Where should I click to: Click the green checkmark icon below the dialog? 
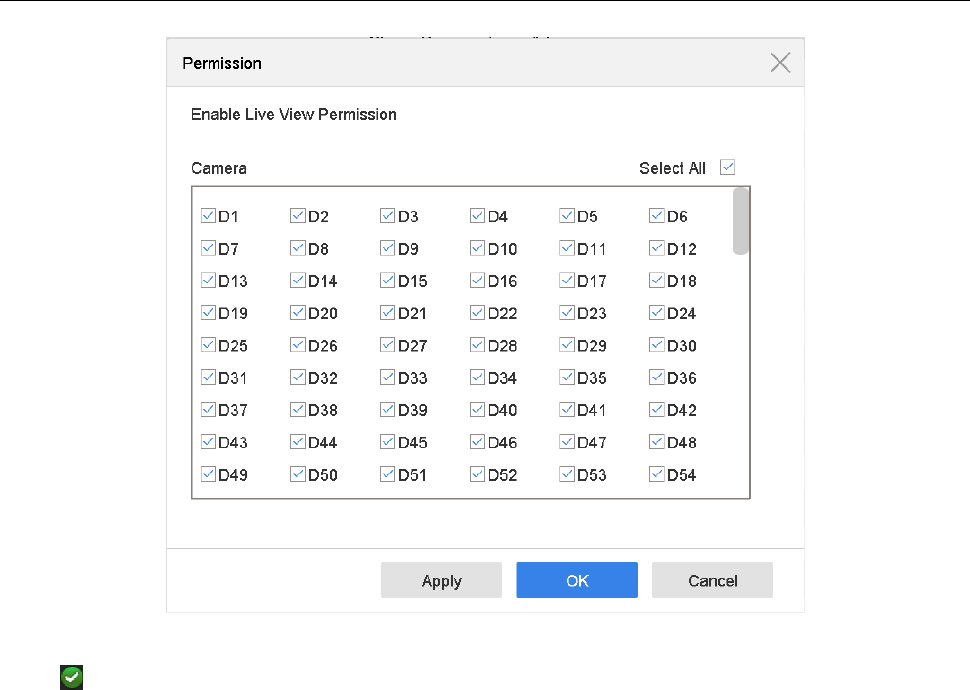point(71,677)
